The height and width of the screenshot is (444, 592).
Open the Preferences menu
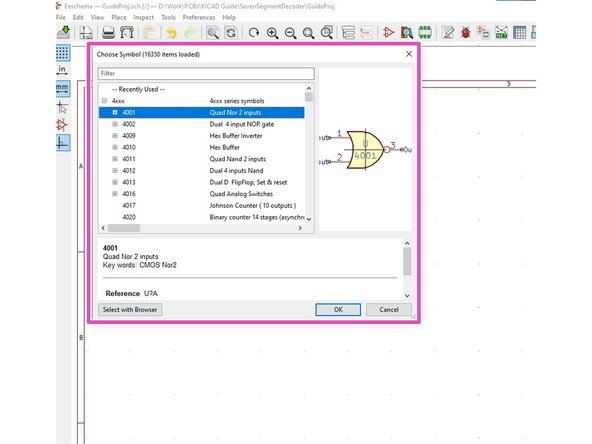[x=199, y=17]
